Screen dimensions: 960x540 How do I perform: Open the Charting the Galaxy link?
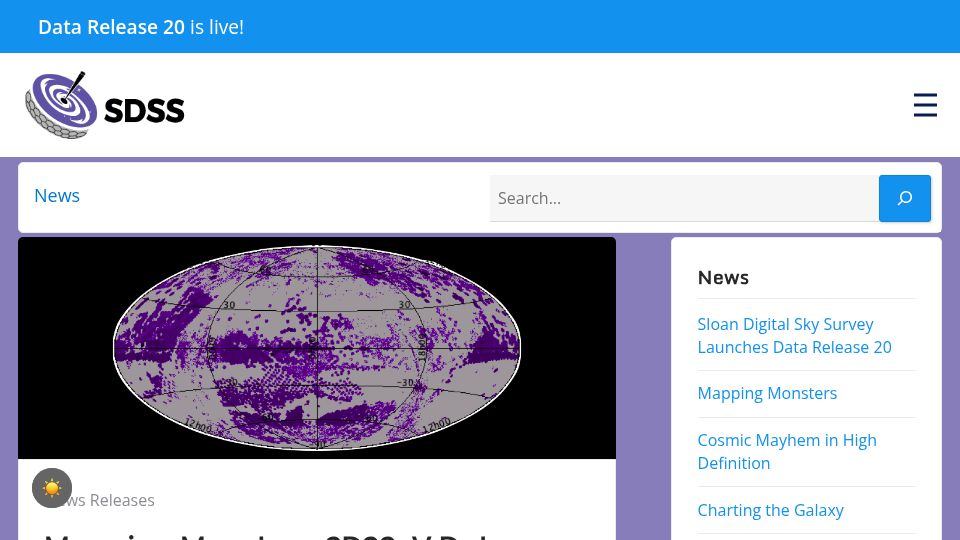tap(770, 510)
